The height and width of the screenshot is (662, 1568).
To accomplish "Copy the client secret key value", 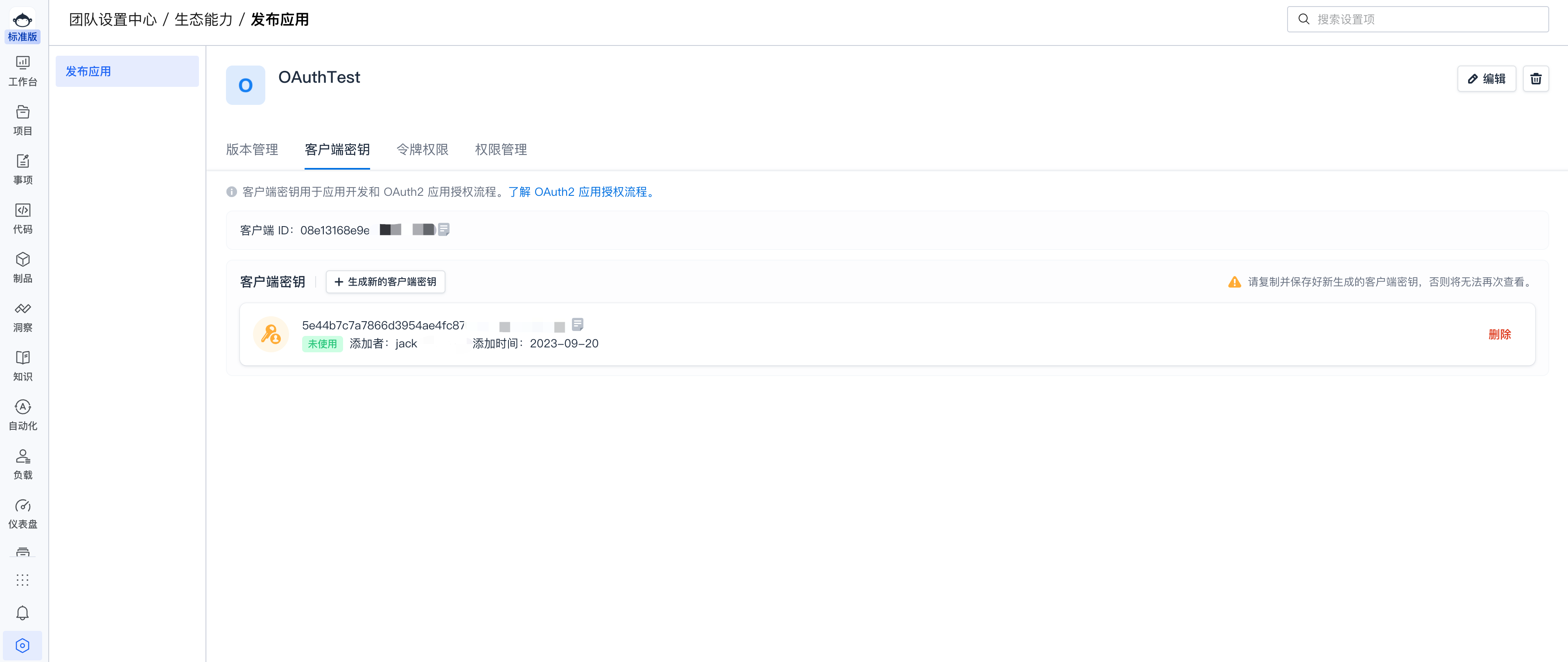I will (577, 324).
